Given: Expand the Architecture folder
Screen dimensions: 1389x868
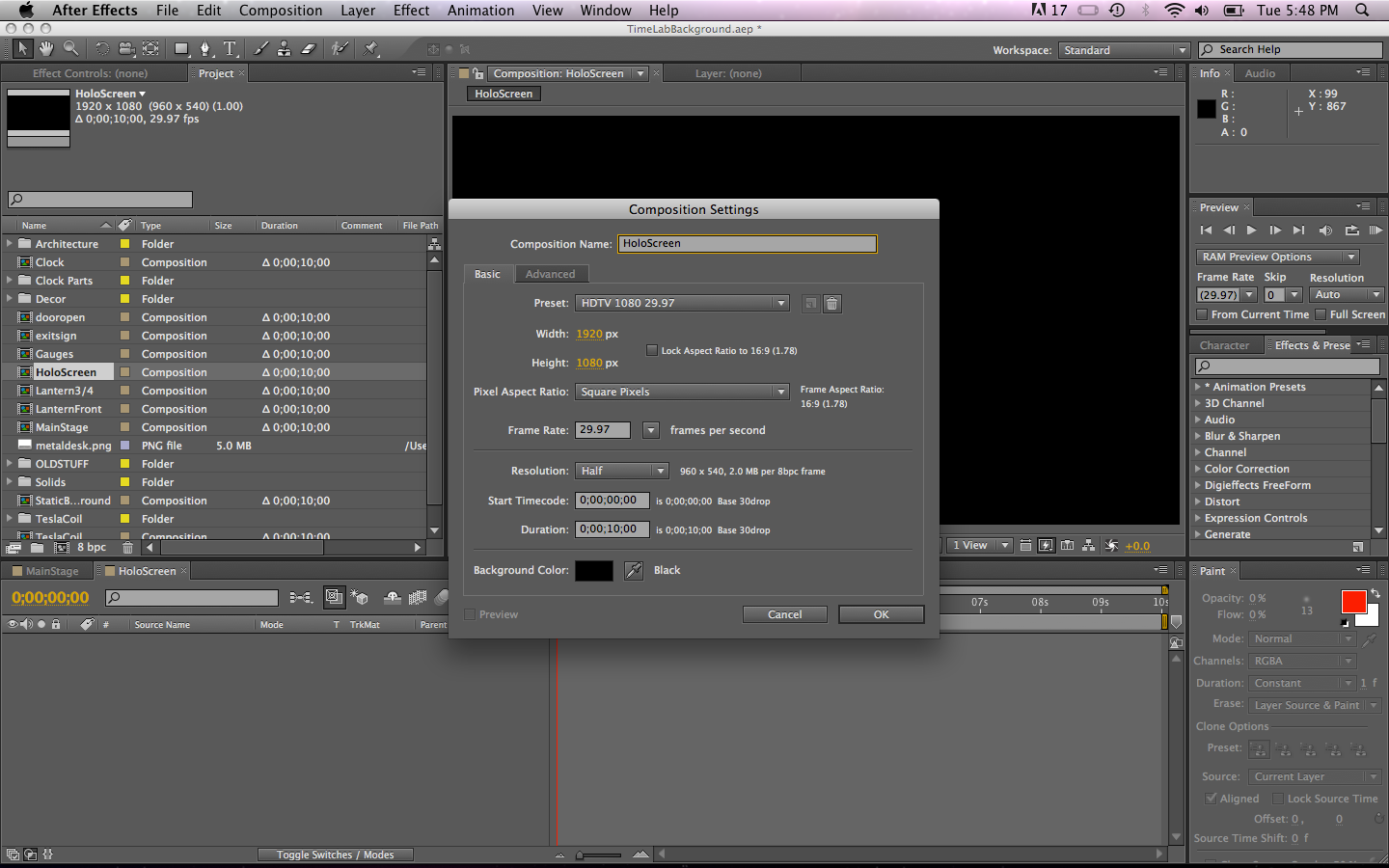Looking at the screenshot, I should (10, 244).
